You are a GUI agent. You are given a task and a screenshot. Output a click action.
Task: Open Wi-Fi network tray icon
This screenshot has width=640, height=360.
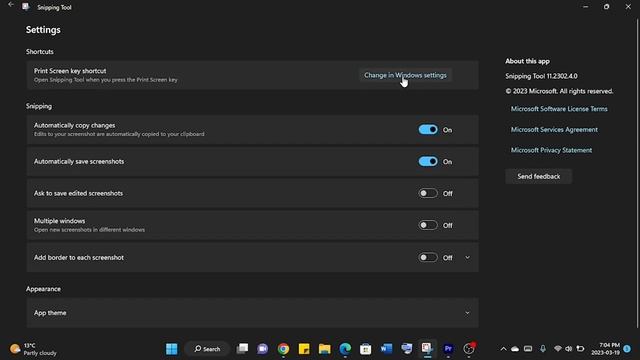[558, 349]
